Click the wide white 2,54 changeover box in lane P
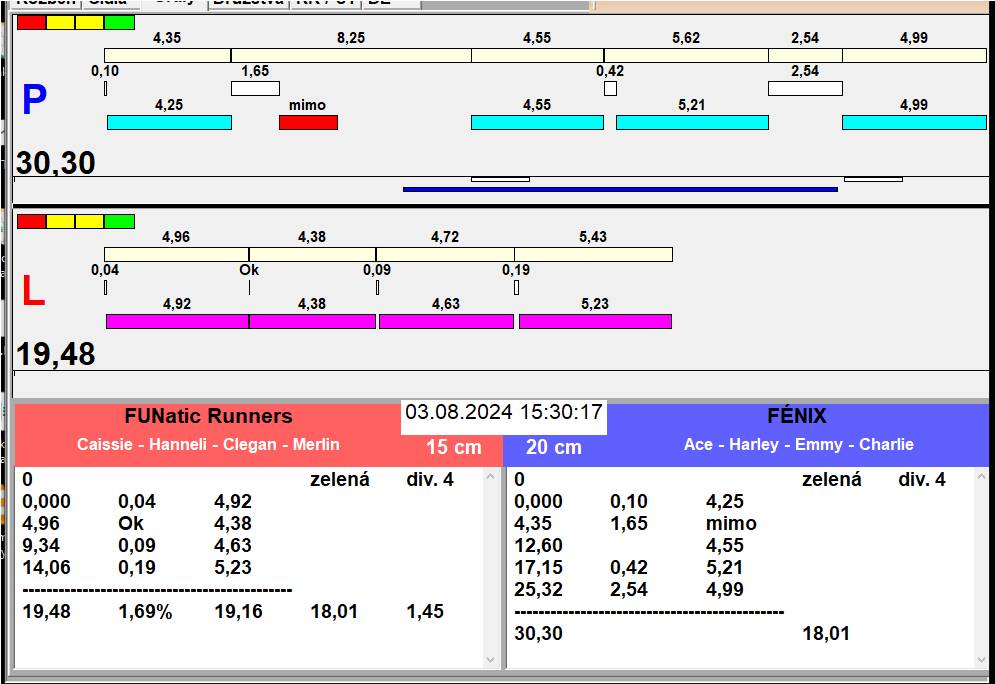The width and height of the screenshot is (995, 684). 805,88
